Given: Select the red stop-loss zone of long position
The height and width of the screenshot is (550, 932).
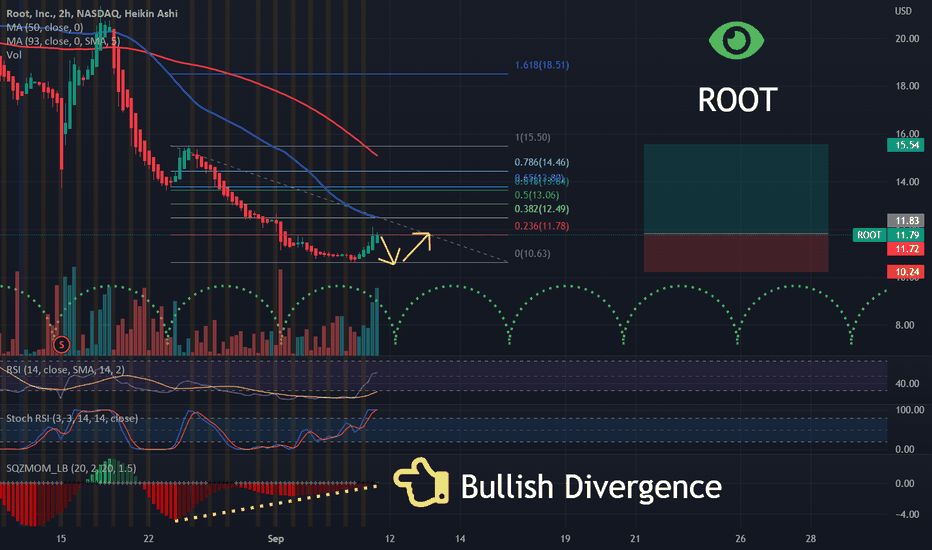Looking at the screenshot, I should tap(736, 253).
